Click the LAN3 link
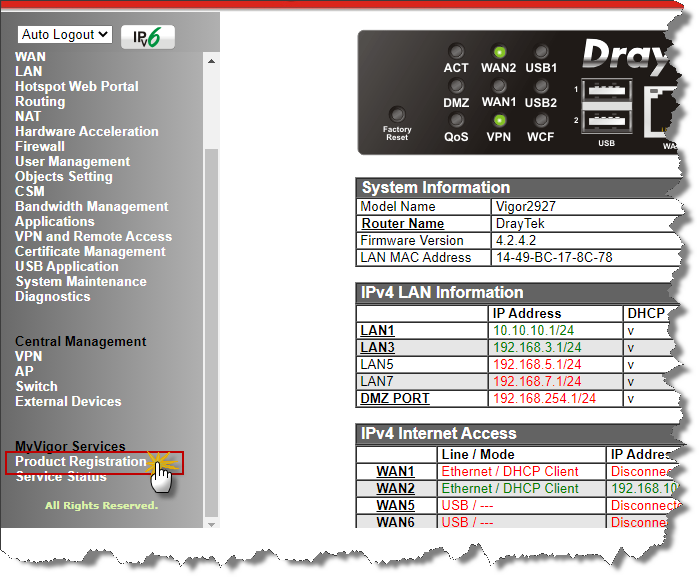Image resolution: width=699 pixels, height=577 pixels. click(377, 347)
